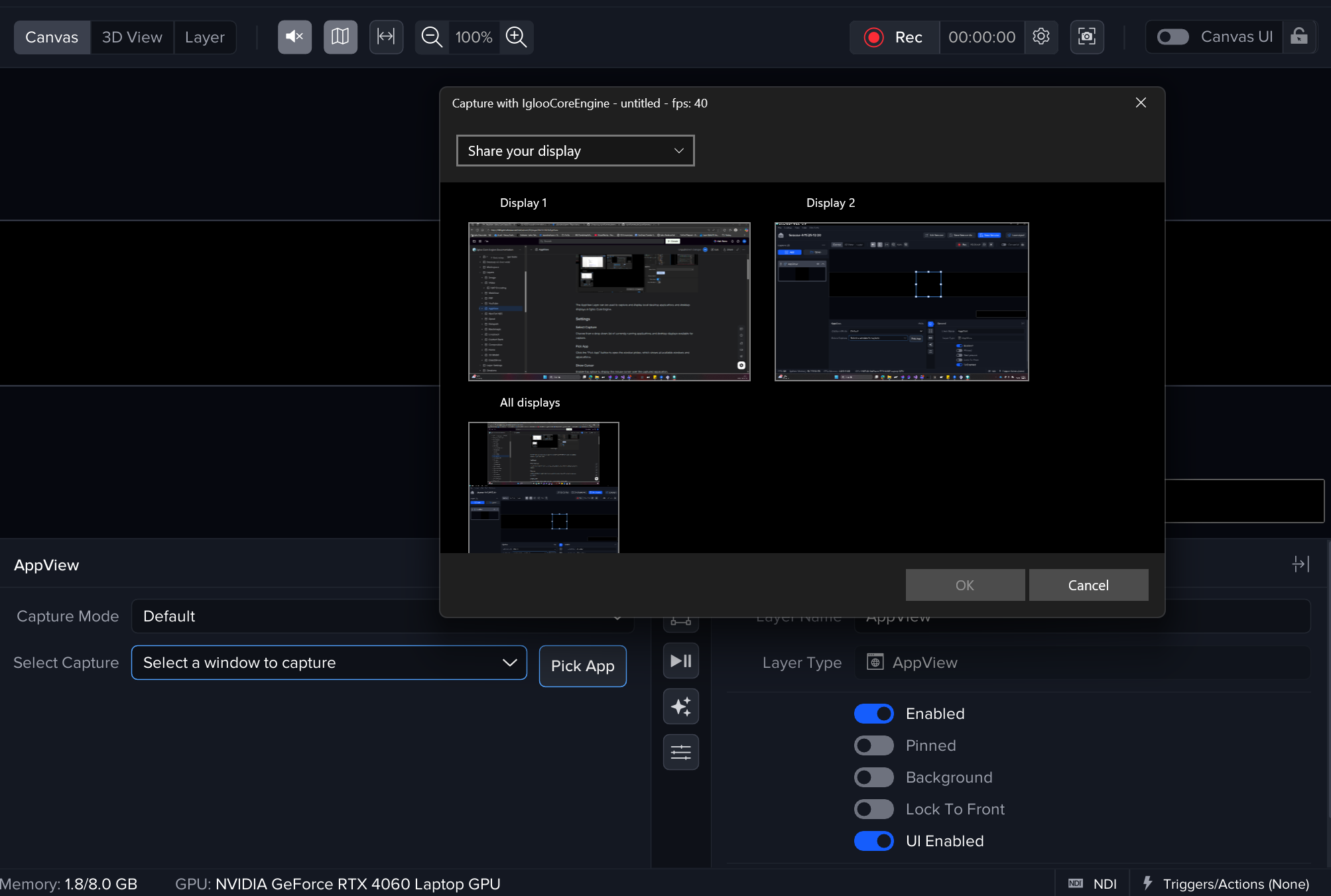
Task: Open the Share your display dropdown
Action: 575,151
